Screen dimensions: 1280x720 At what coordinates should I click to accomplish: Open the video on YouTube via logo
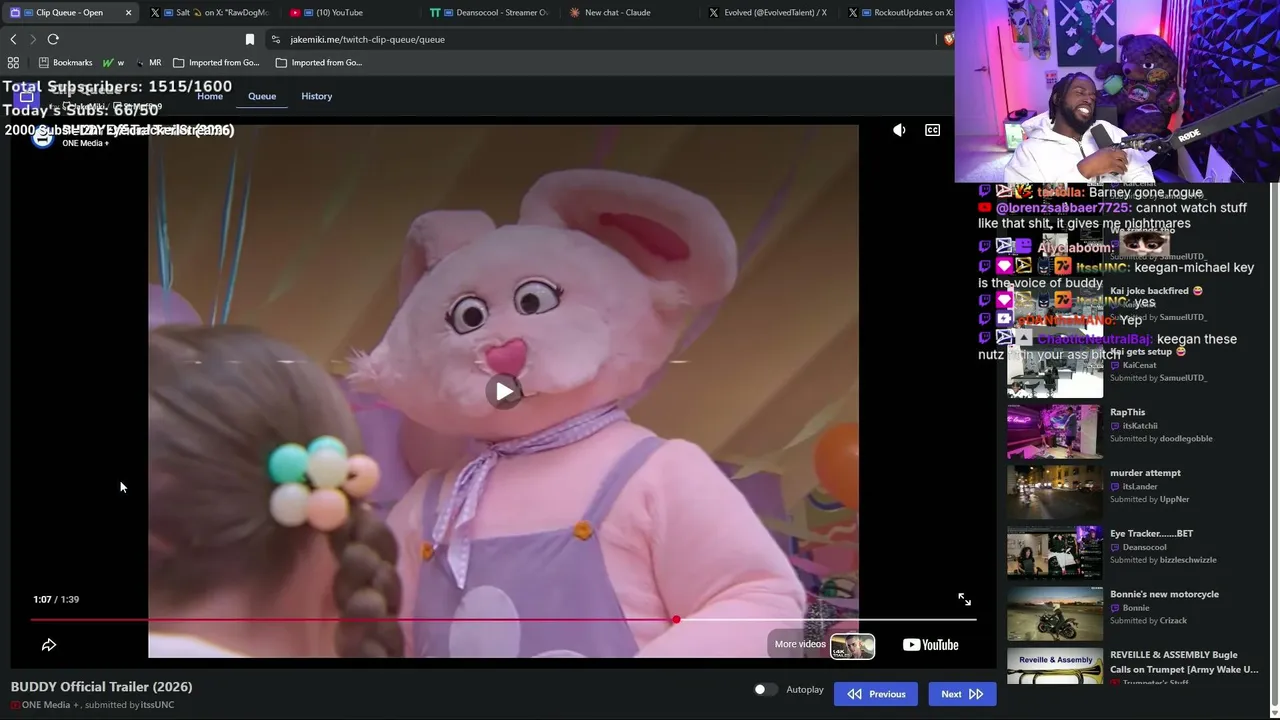[930, 645]
